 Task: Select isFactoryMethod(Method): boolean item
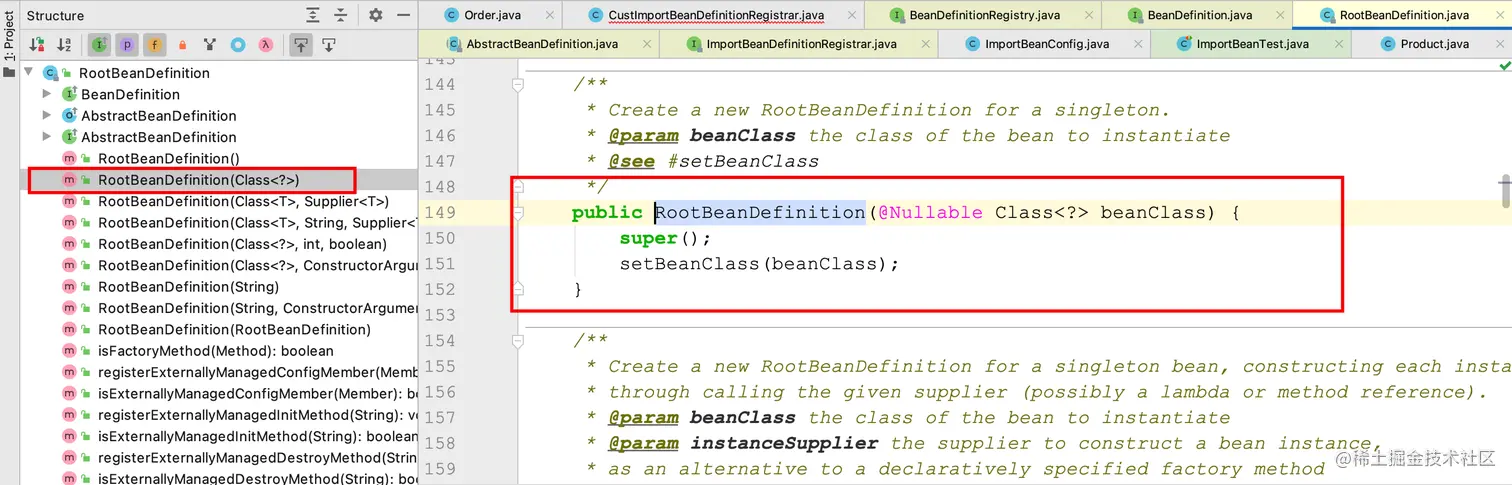tap(218, 351)
